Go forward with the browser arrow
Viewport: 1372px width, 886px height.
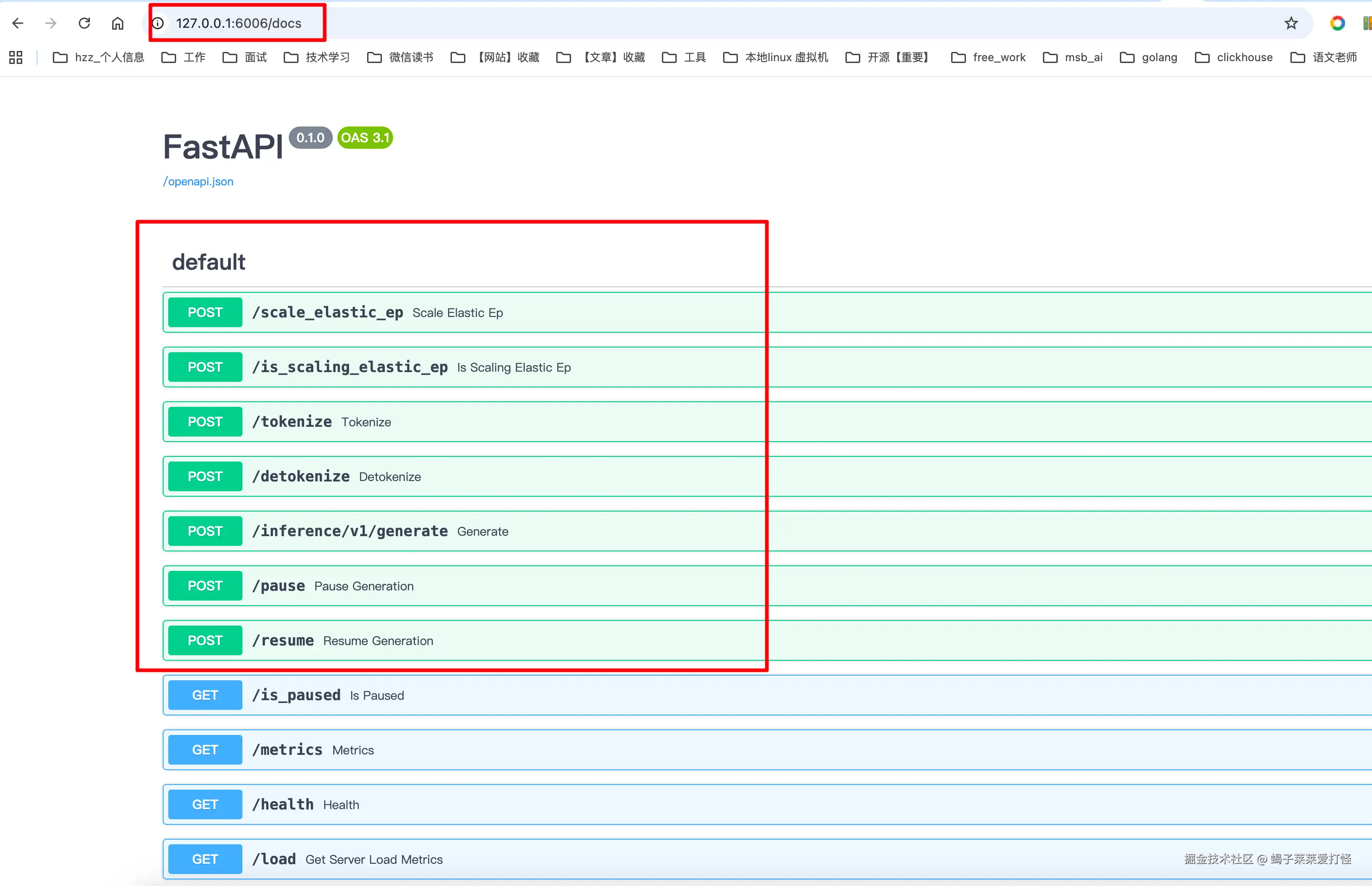pos(51,23)
